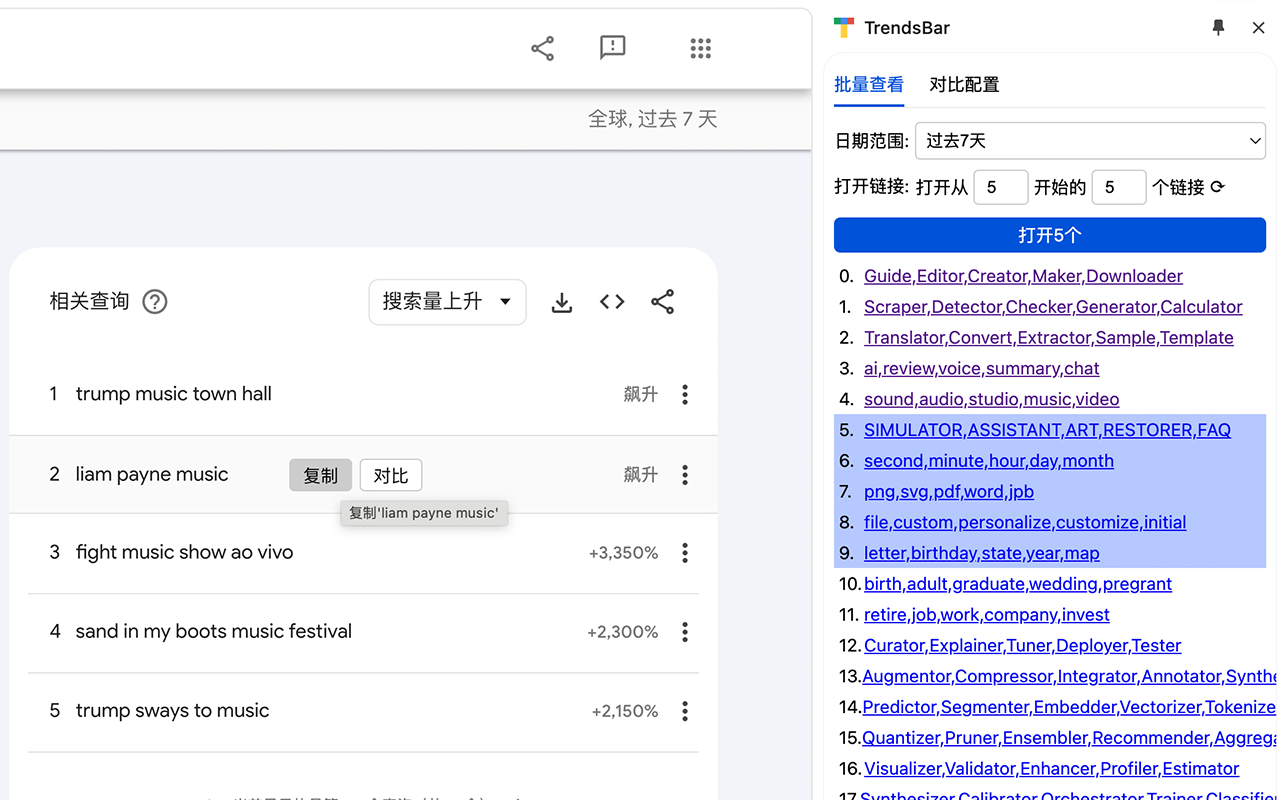Image resolution: width=1280 pixels, height=800 pixels.
Task: Expand the 搜索量上升 sort dropdown
Action: pos(447,302)
